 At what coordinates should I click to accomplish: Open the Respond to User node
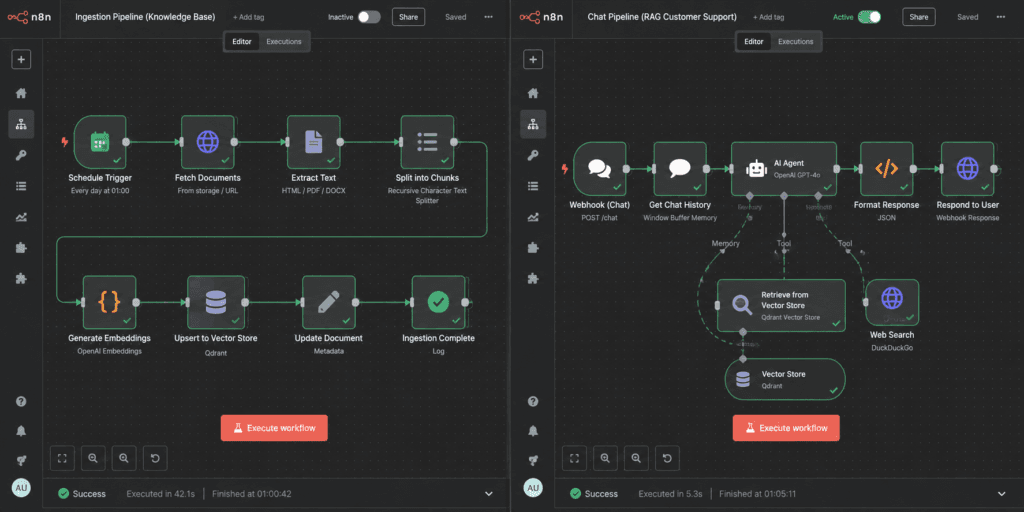(x=967, y=169)
